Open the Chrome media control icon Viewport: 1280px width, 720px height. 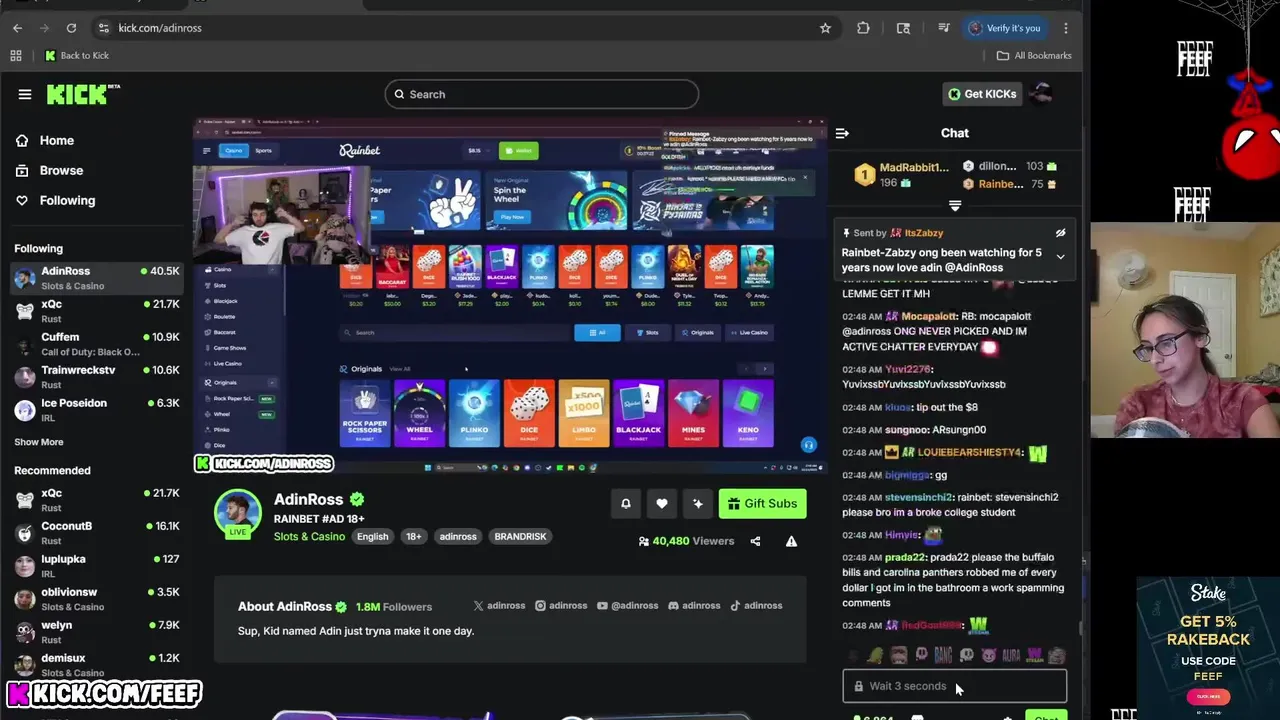click(x=943, y=28)
